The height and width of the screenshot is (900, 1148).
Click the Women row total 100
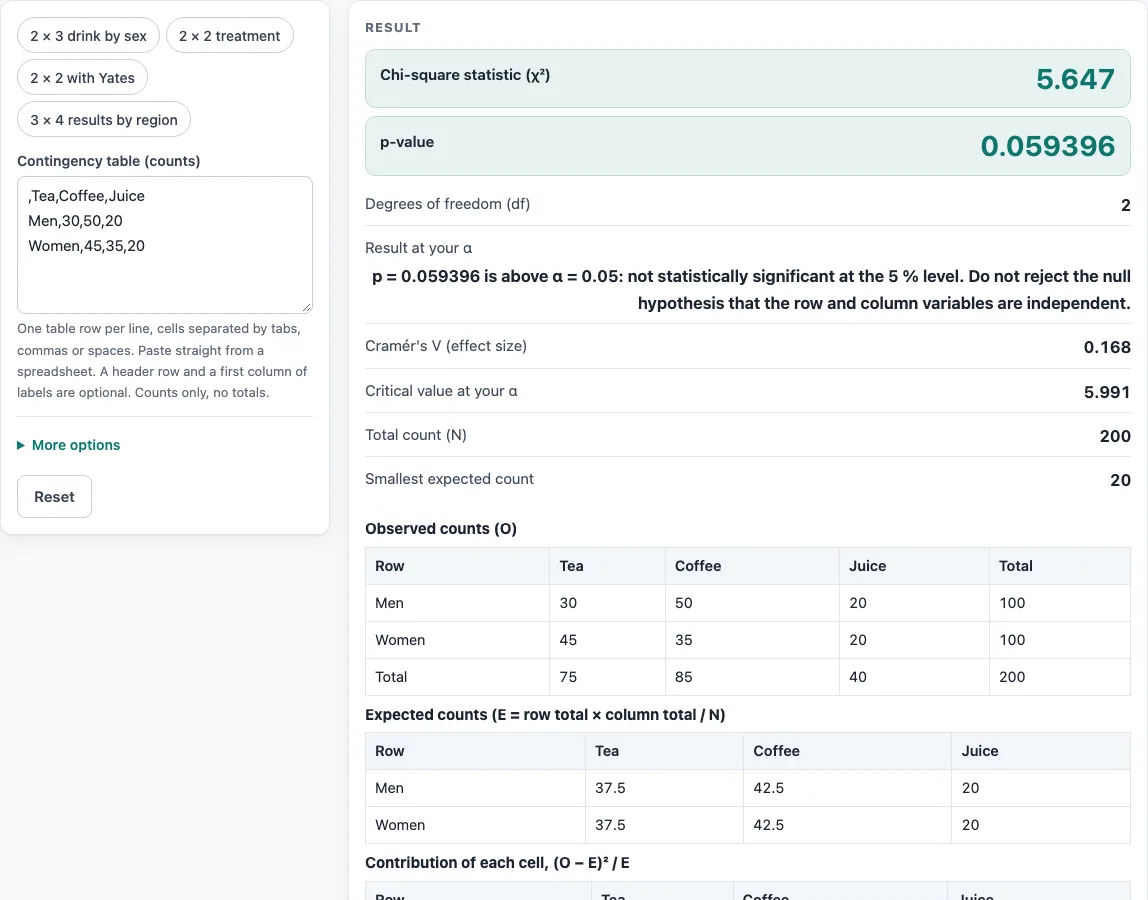tap(1012, 640)
